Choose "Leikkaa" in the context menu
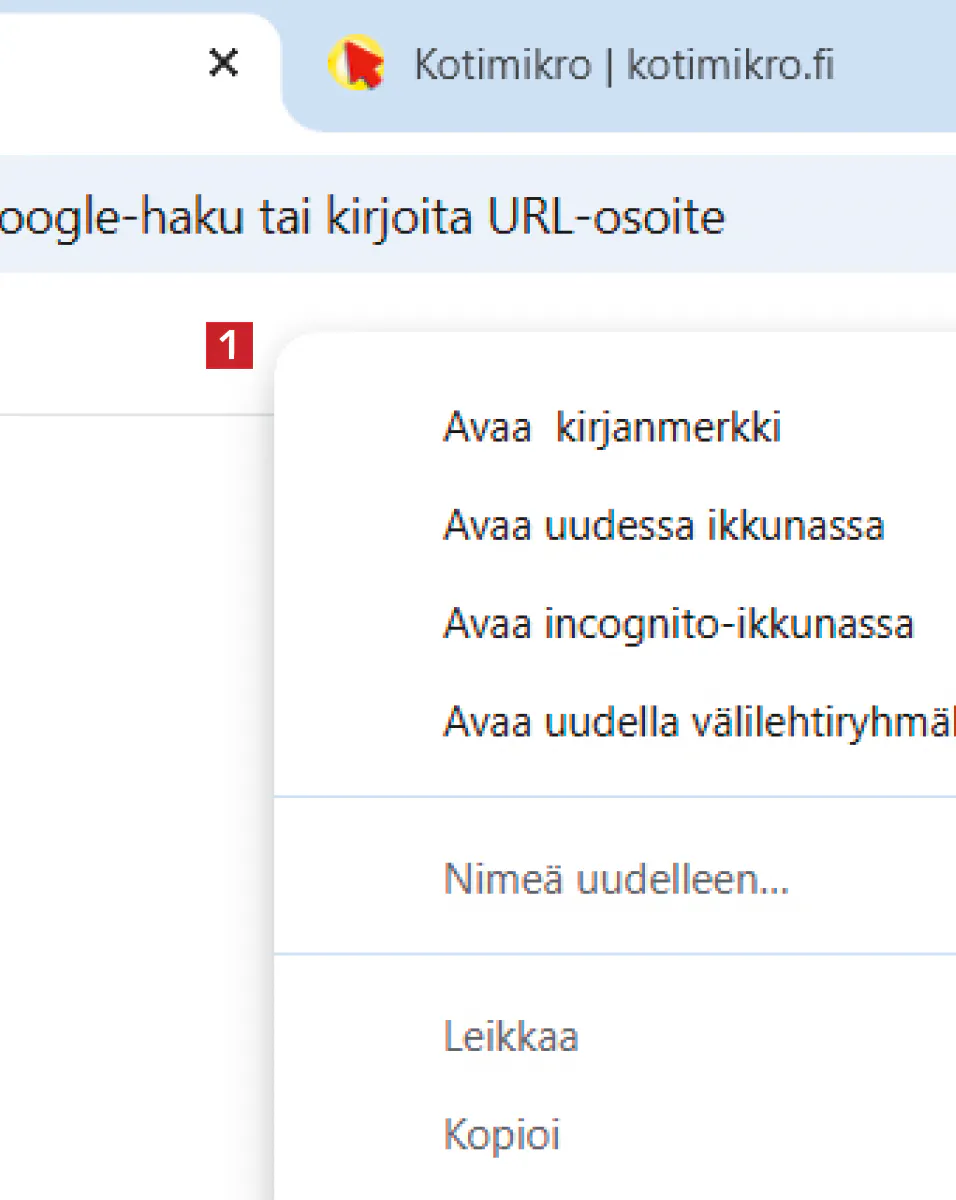Viewport: 956px width, 1200px height. (x=511, y=1036)
